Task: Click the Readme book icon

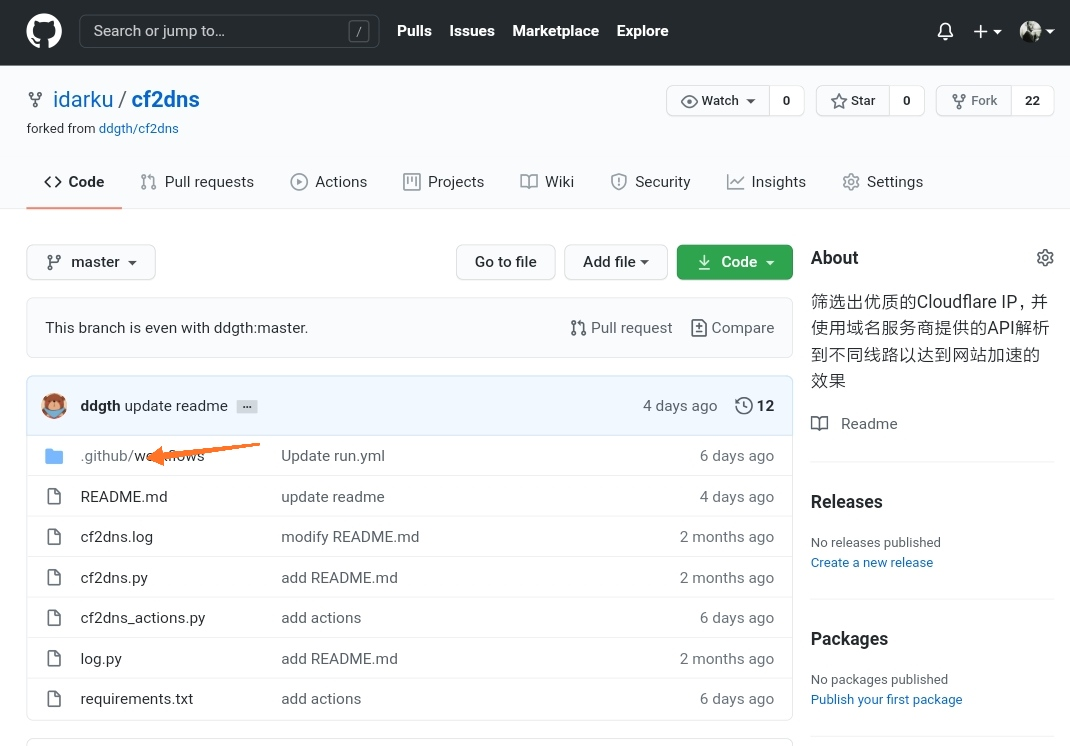Action: (x=820, y=424)
